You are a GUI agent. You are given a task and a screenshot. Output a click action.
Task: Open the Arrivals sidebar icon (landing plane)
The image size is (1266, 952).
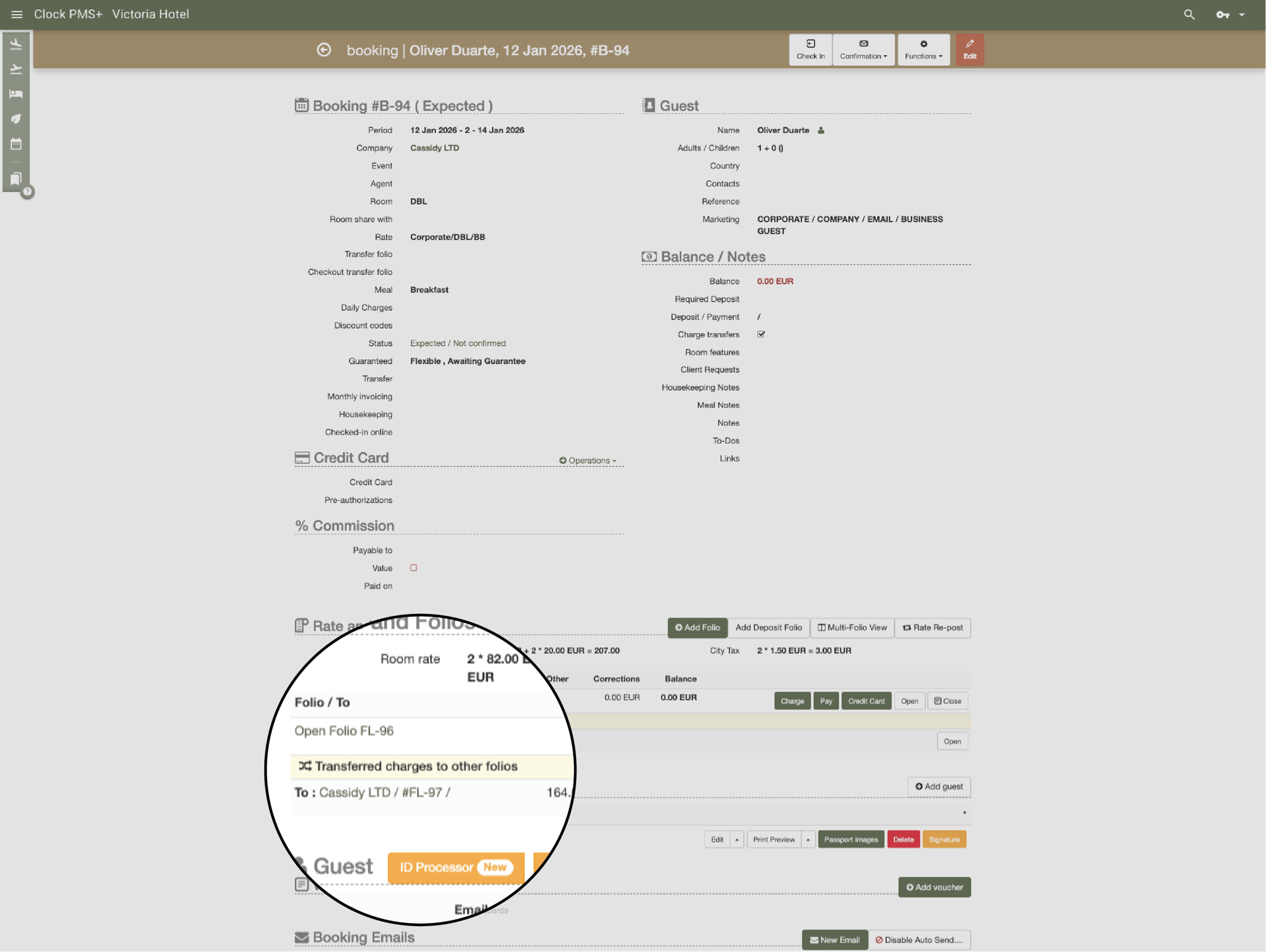tap(16, 44)
